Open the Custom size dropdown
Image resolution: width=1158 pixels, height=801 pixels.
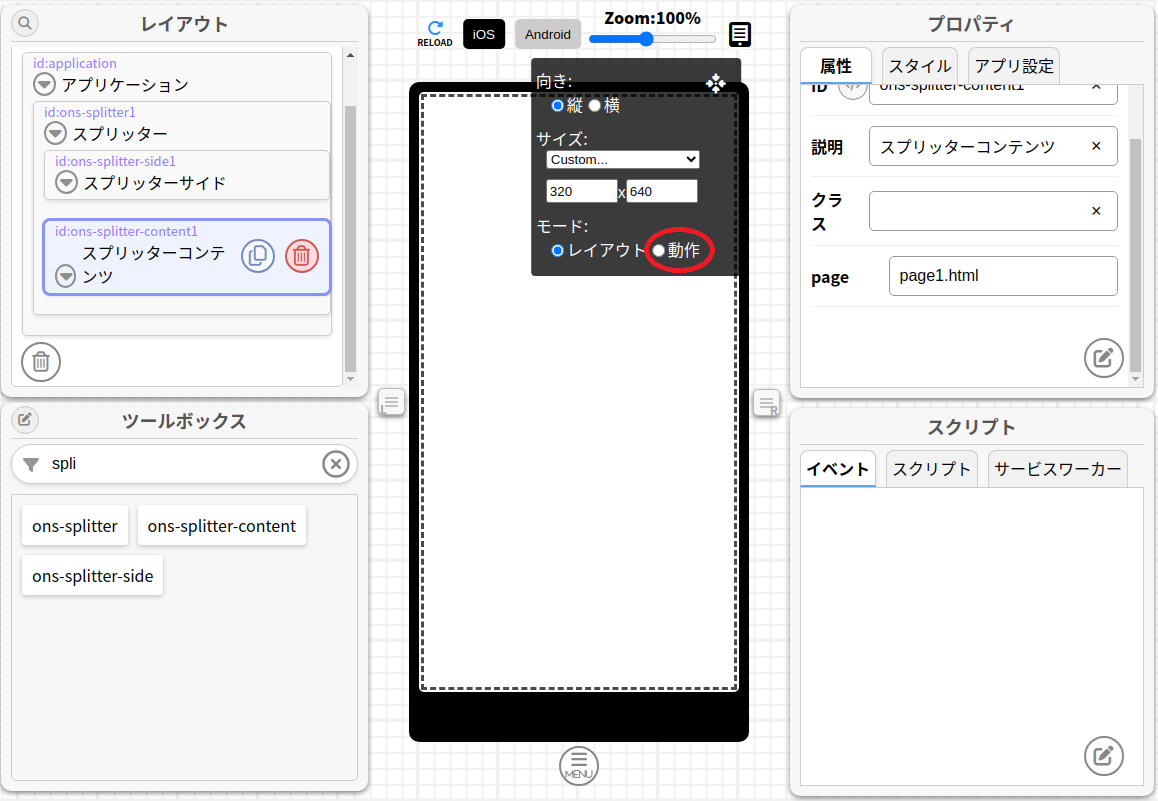[622, 160]
